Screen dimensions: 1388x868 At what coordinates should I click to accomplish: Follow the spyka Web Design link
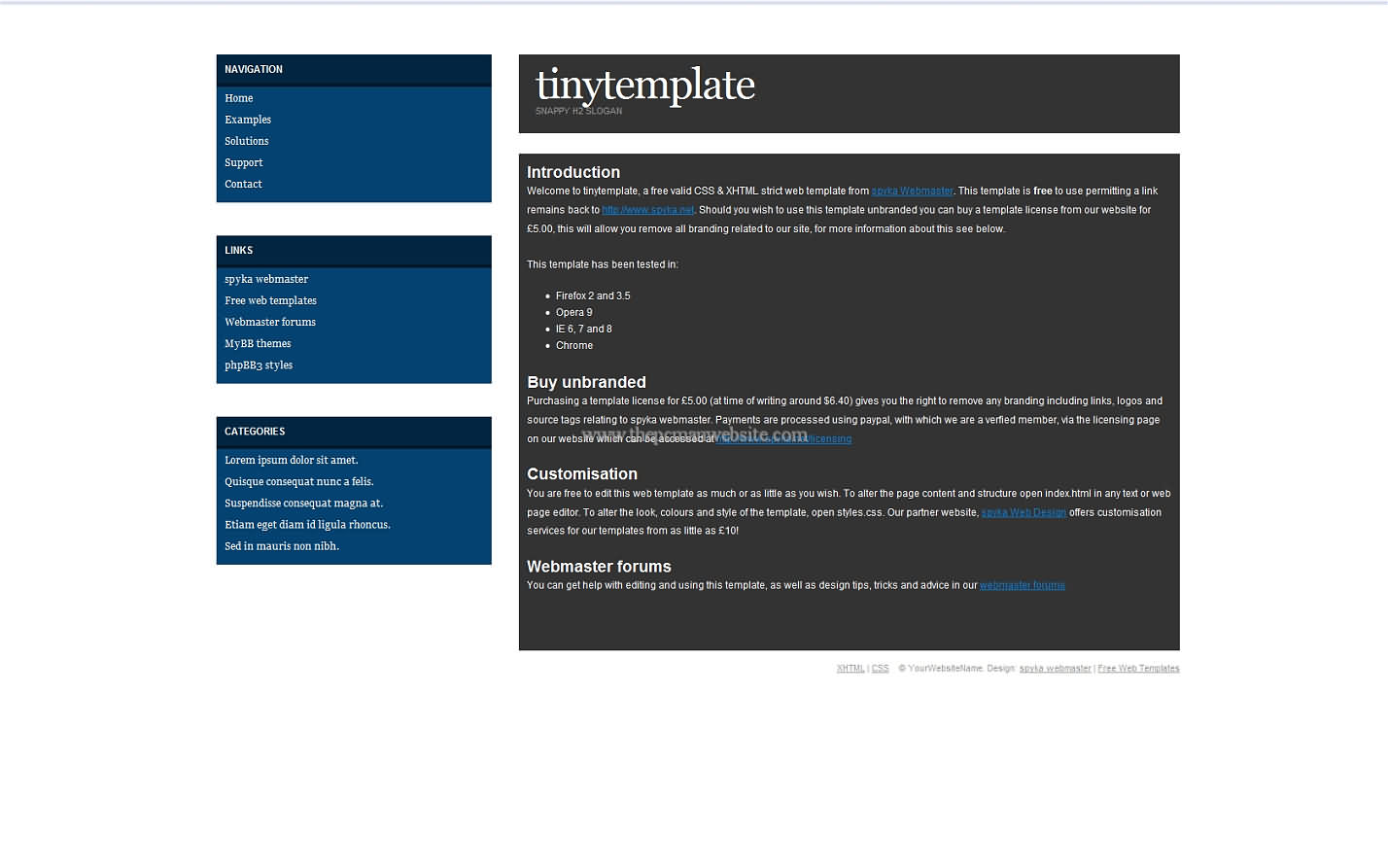click(1024, 512)
